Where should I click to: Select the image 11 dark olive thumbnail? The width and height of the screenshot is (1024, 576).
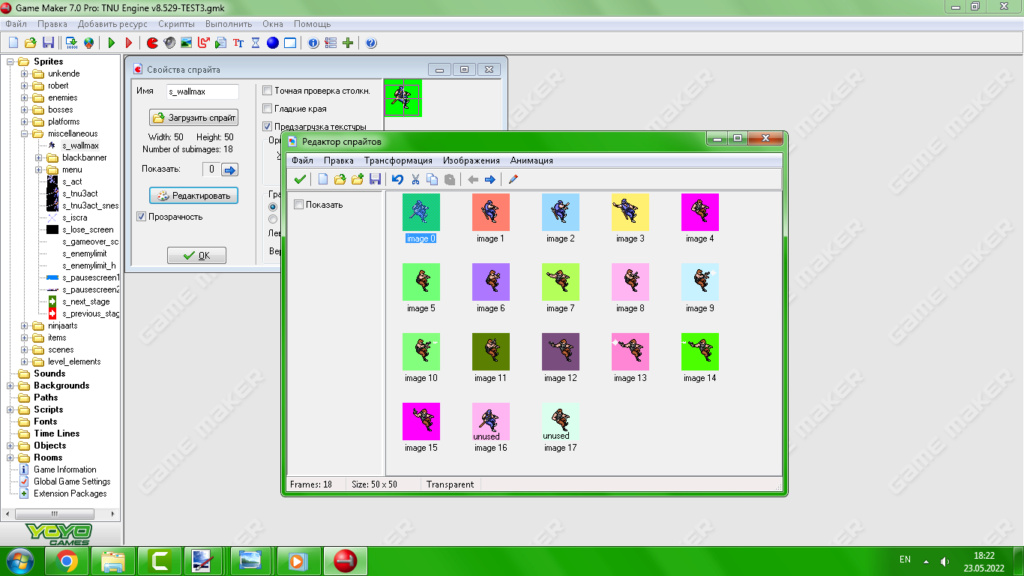pyautogui.click(x=490, y=351)
